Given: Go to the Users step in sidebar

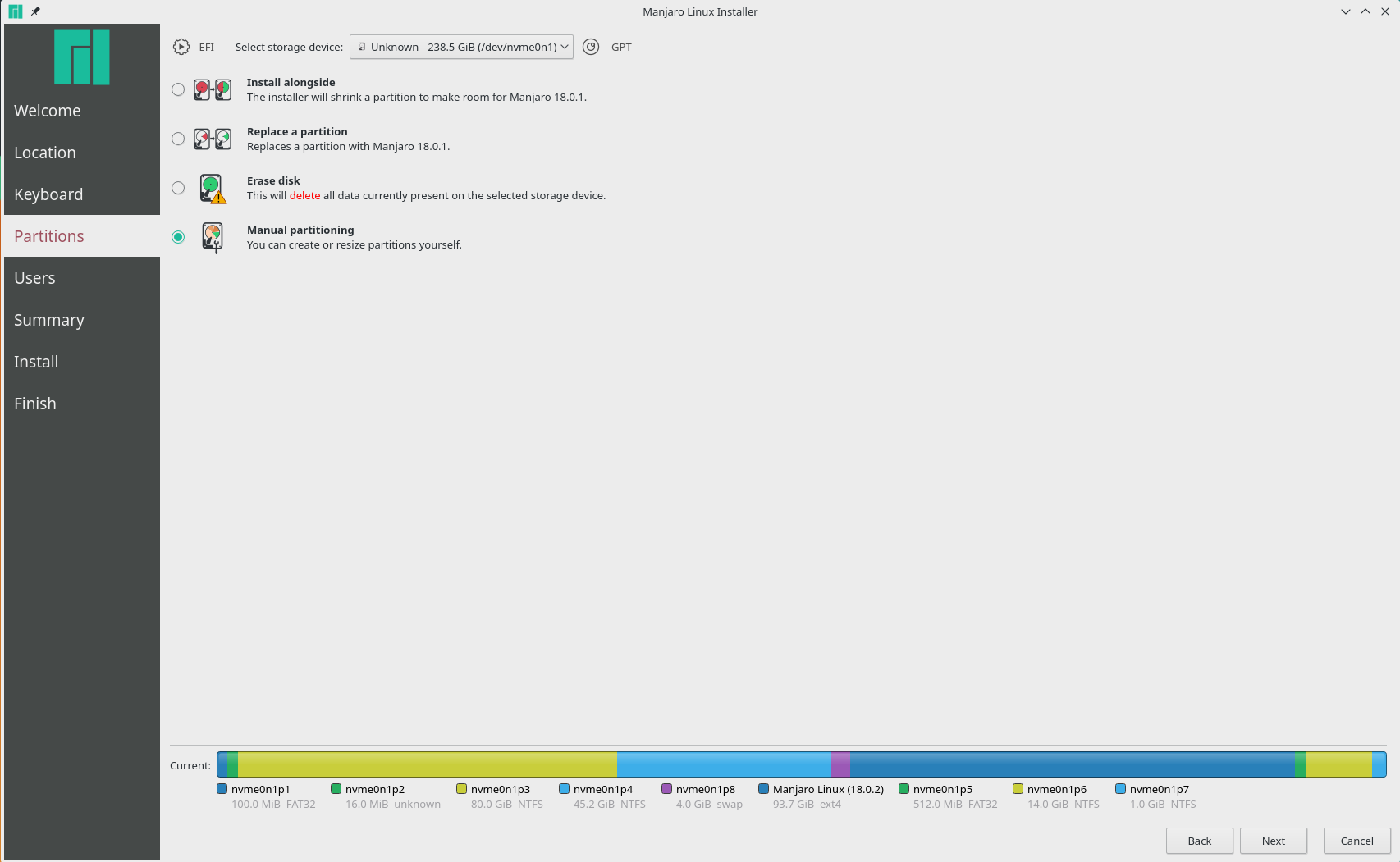Looking at the screenshot, I should pyautogui.click(x=82, y=278).
